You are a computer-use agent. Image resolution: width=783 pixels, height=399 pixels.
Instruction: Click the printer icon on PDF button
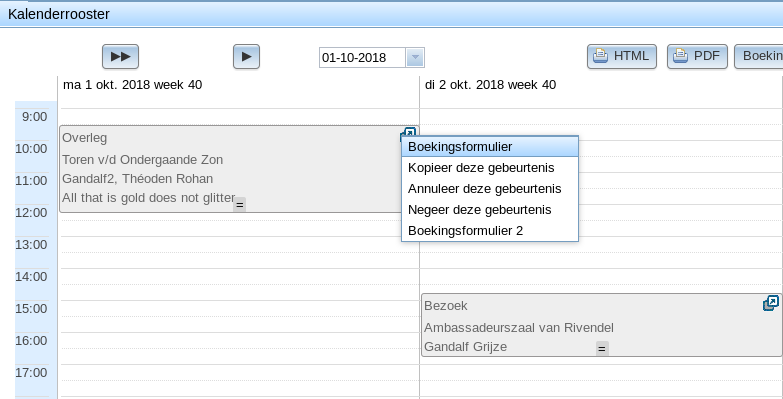681,56
